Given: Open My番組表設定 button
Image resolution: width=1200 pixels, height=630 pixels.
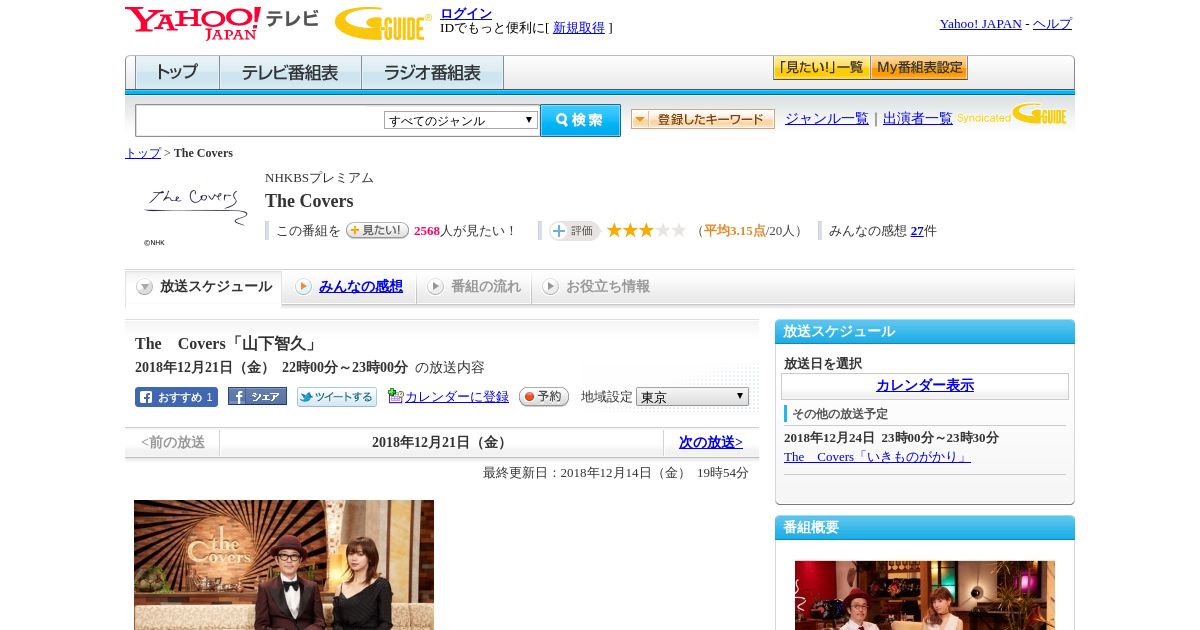Looking at the screenshot, I should (919, 68).
